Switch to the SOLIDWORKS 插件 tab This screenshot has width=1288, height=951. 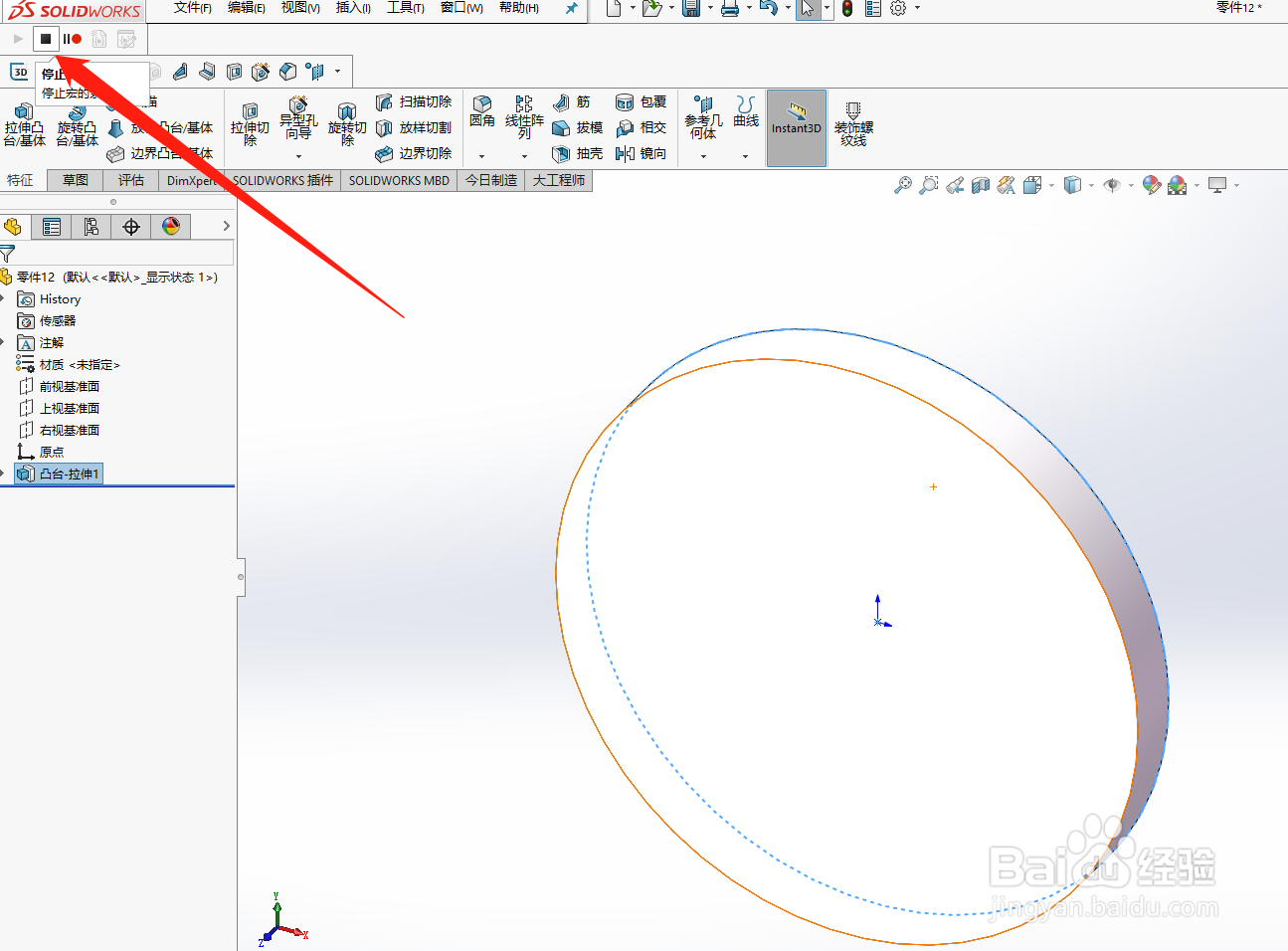pos(282,180)
